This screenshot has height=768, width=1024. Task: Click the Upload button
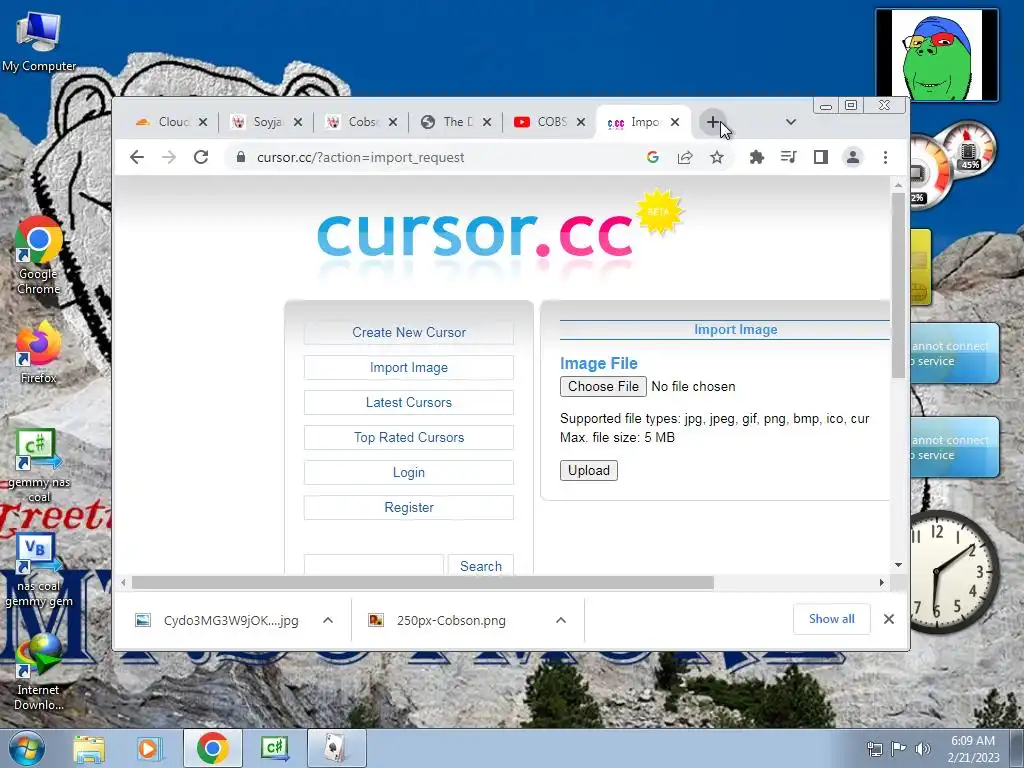(x=588, y=471)
